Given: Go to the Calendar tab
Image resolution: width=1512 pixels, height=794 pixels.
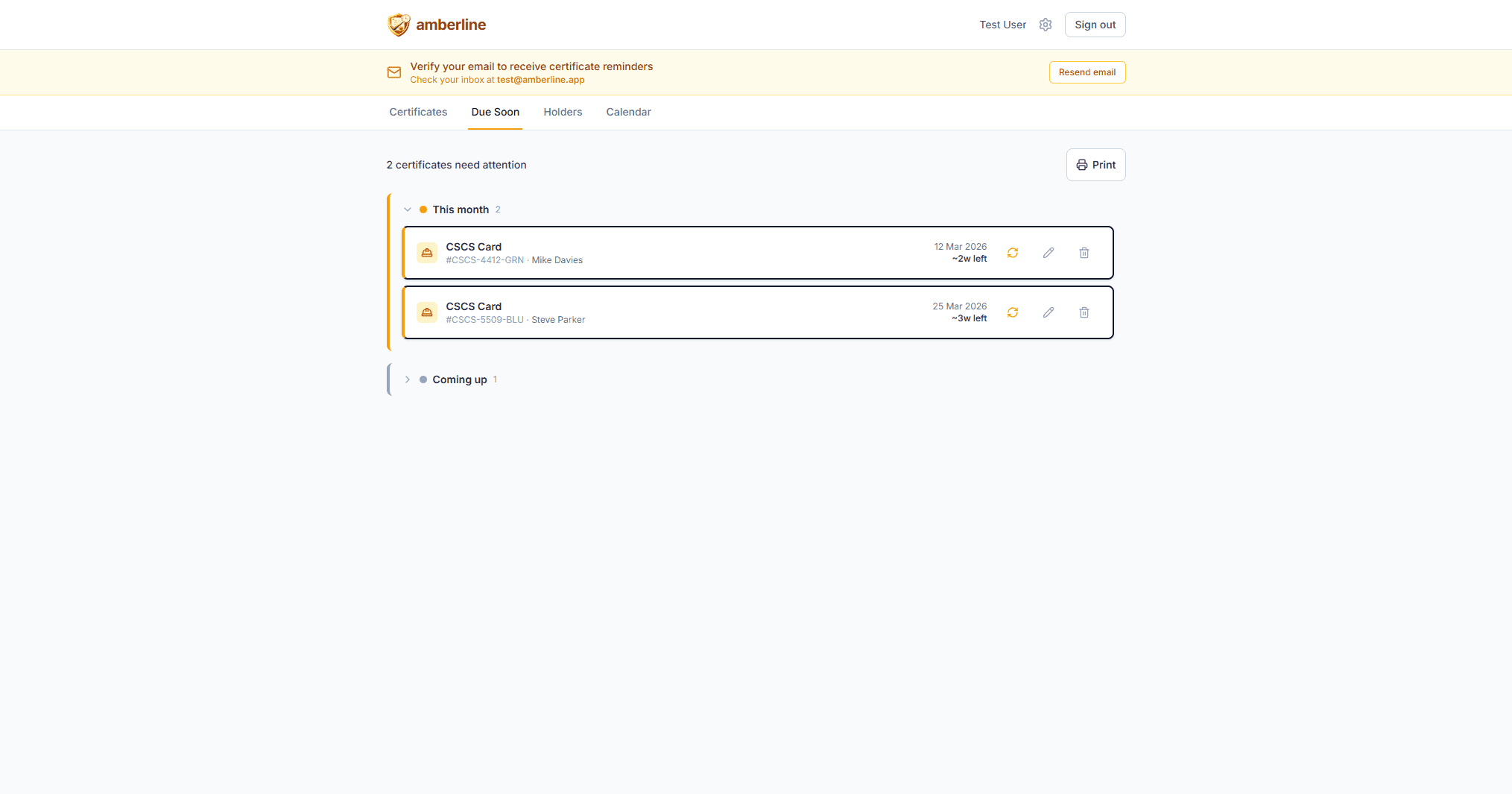Looking at the screenshot, I should [x=628, y=112].
